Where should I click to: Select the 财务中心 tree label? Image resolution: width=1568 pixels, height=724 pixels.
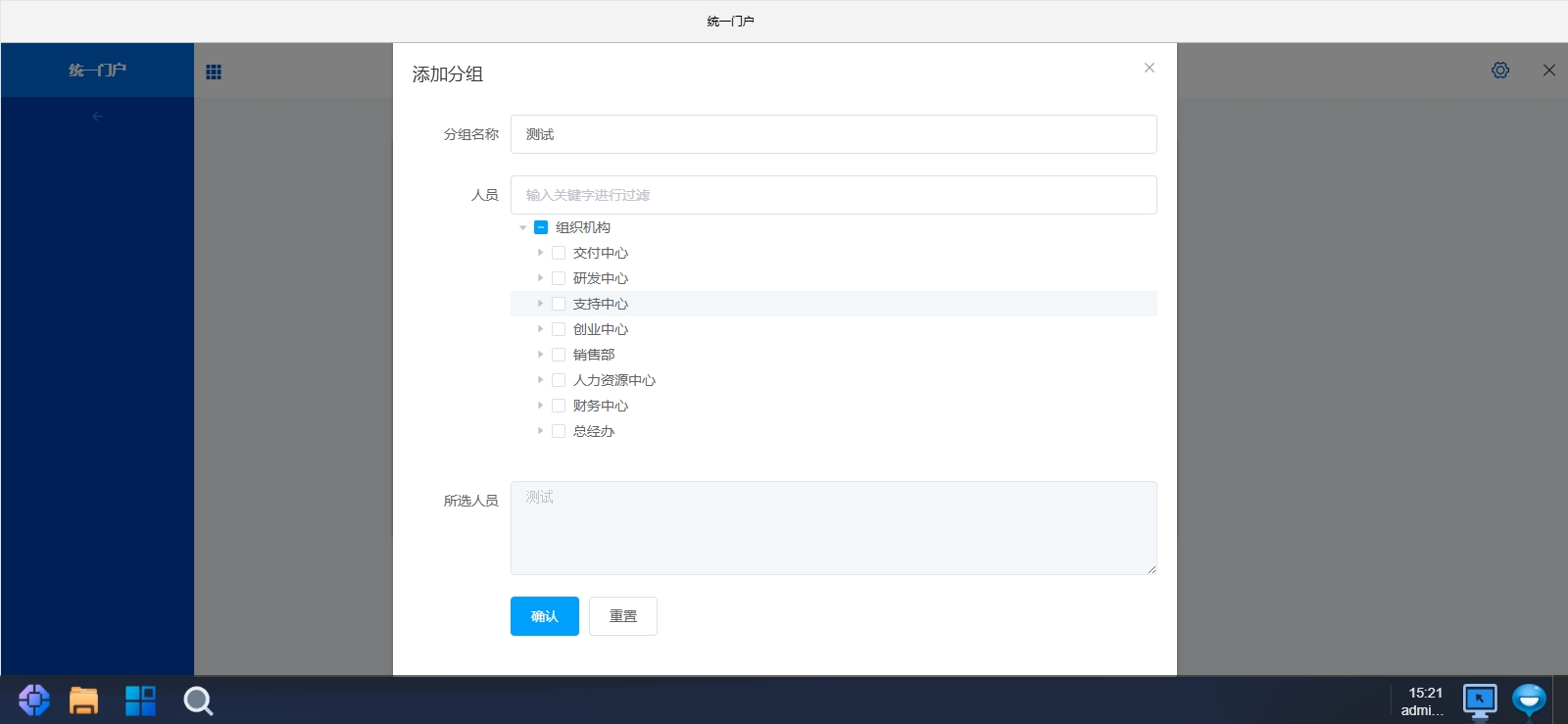(x=601, y=406)
